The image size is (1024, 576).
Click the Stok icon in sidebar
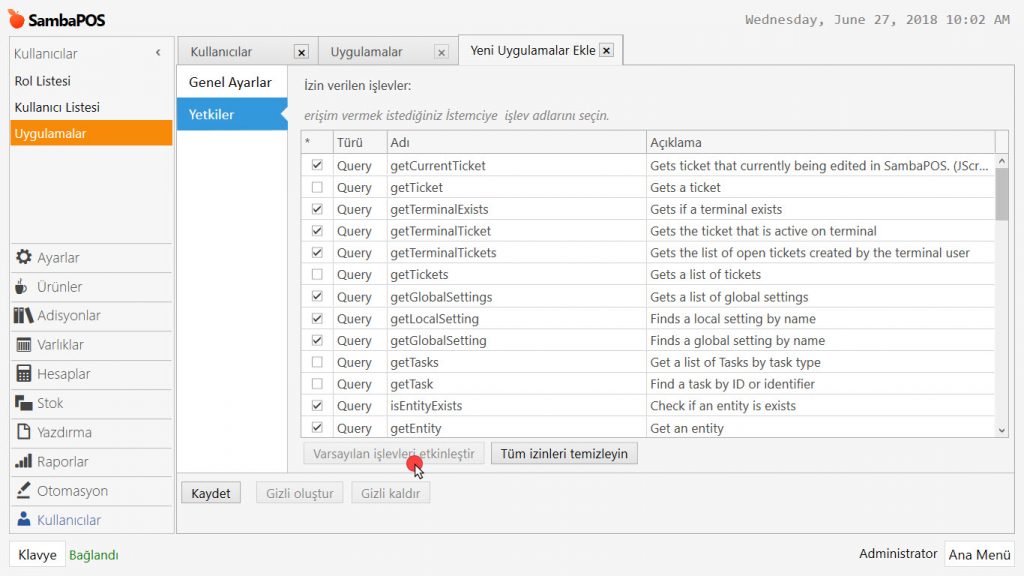pos(23,403)
